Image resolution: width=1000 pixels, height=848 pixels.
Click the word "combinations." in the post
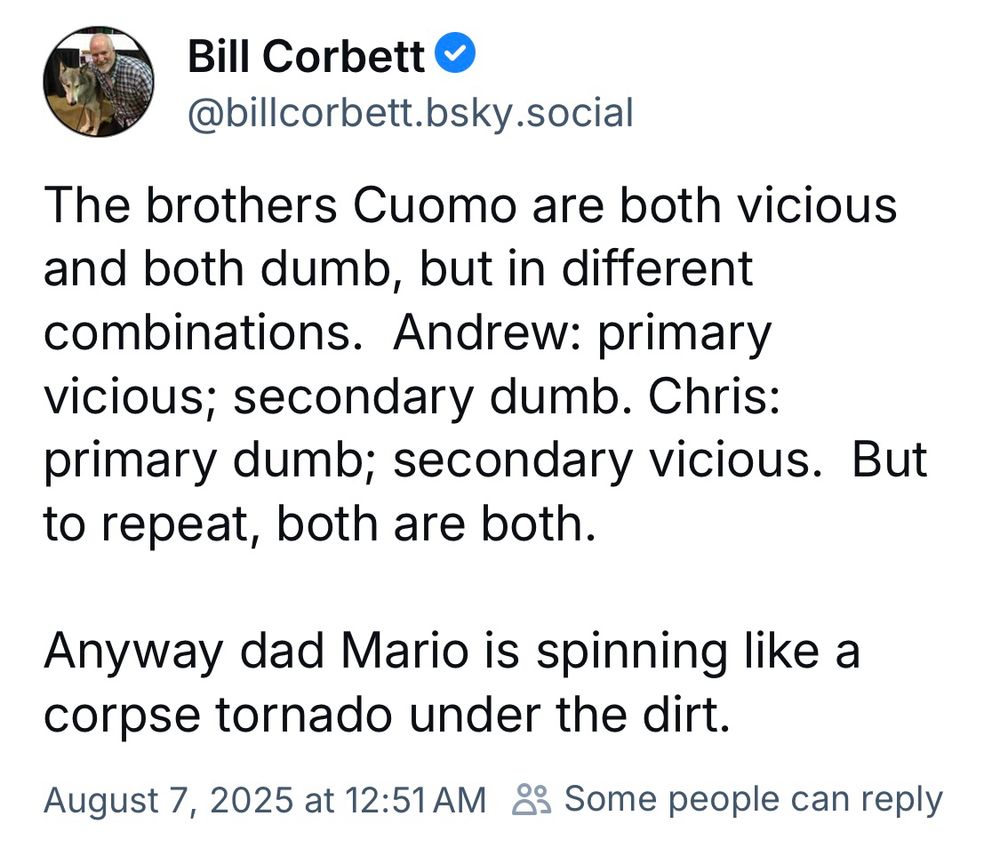pyautogui.click(x=202, y=333)
